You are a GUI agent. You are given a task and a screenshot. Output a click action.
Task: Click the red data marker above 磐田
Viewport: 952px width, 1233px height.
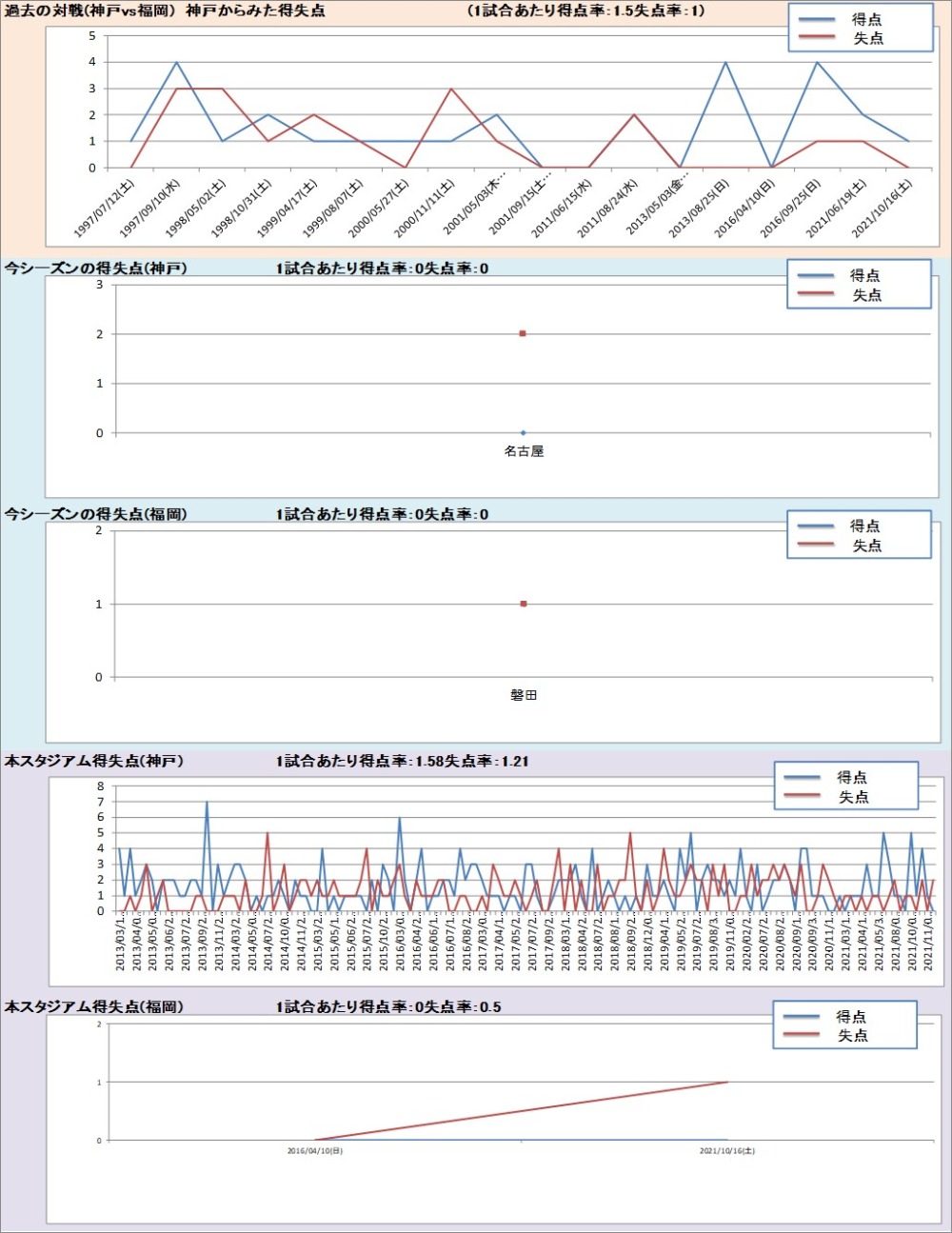point(524,604)
